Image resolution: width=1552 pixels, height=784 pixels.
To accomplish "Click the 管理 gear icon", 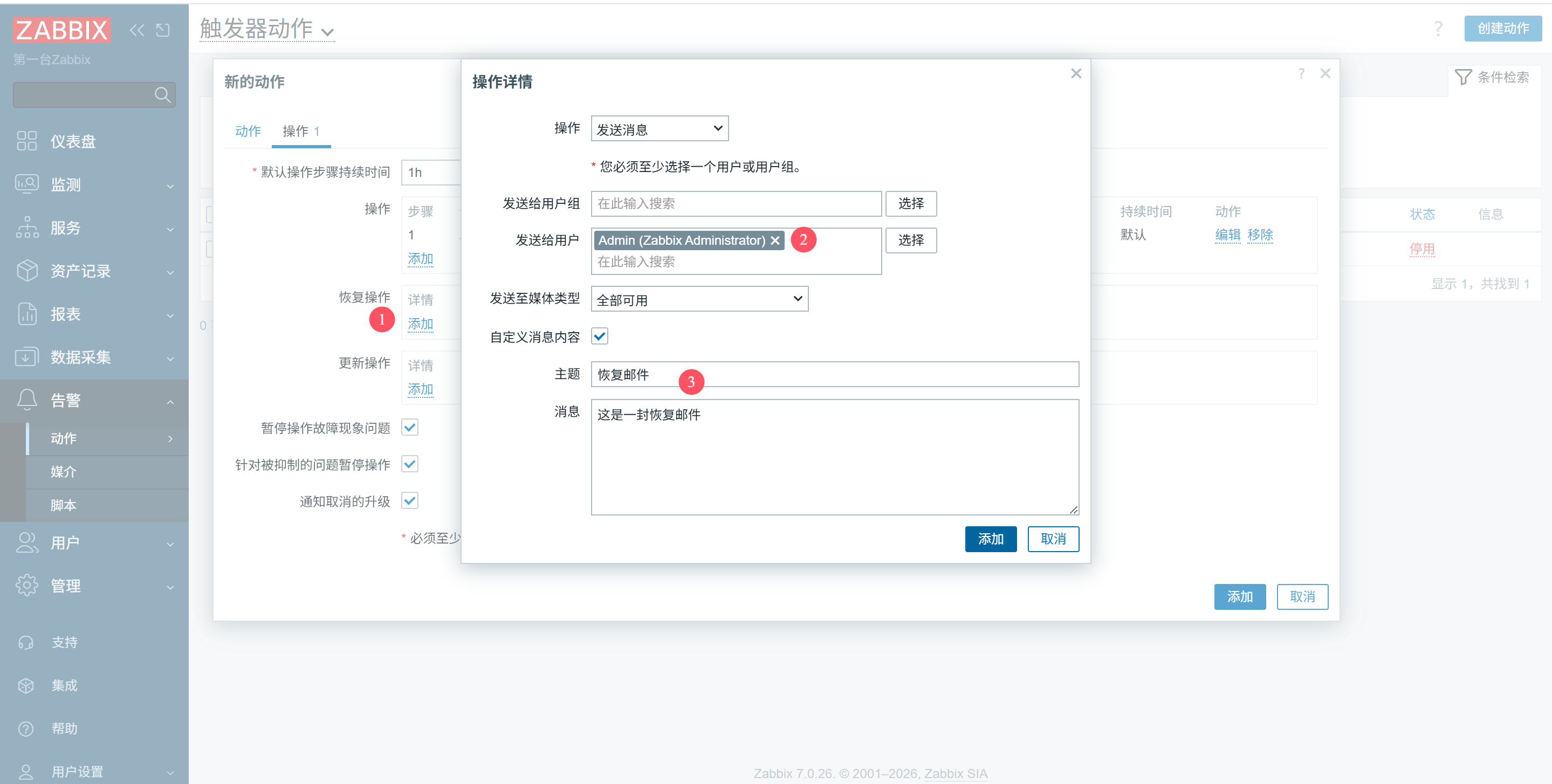I will (27, 585).
